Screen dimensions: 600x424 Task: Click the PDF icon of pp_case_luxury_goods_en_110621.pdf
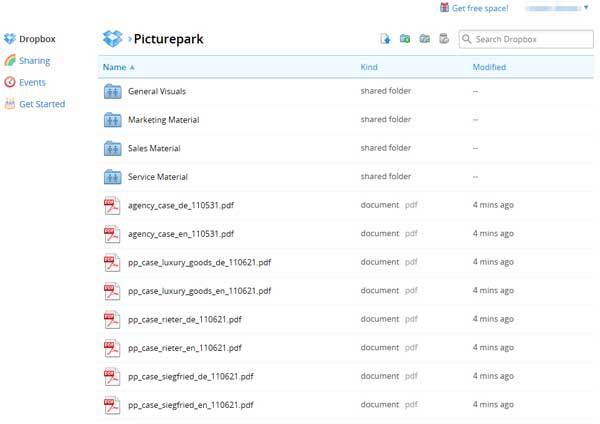112,291
